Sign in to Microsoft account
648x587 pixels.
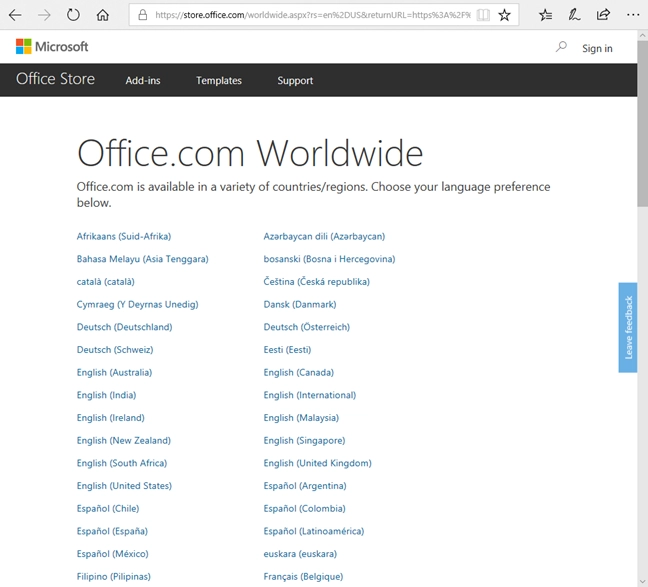(597, 48)
